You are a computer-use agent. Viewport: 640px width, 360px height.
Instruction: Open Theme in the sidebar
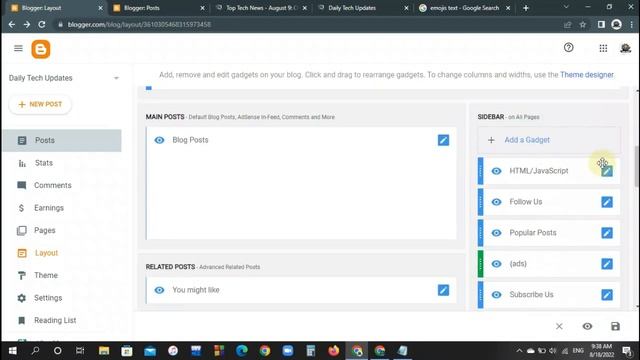[x=62, y=276]
